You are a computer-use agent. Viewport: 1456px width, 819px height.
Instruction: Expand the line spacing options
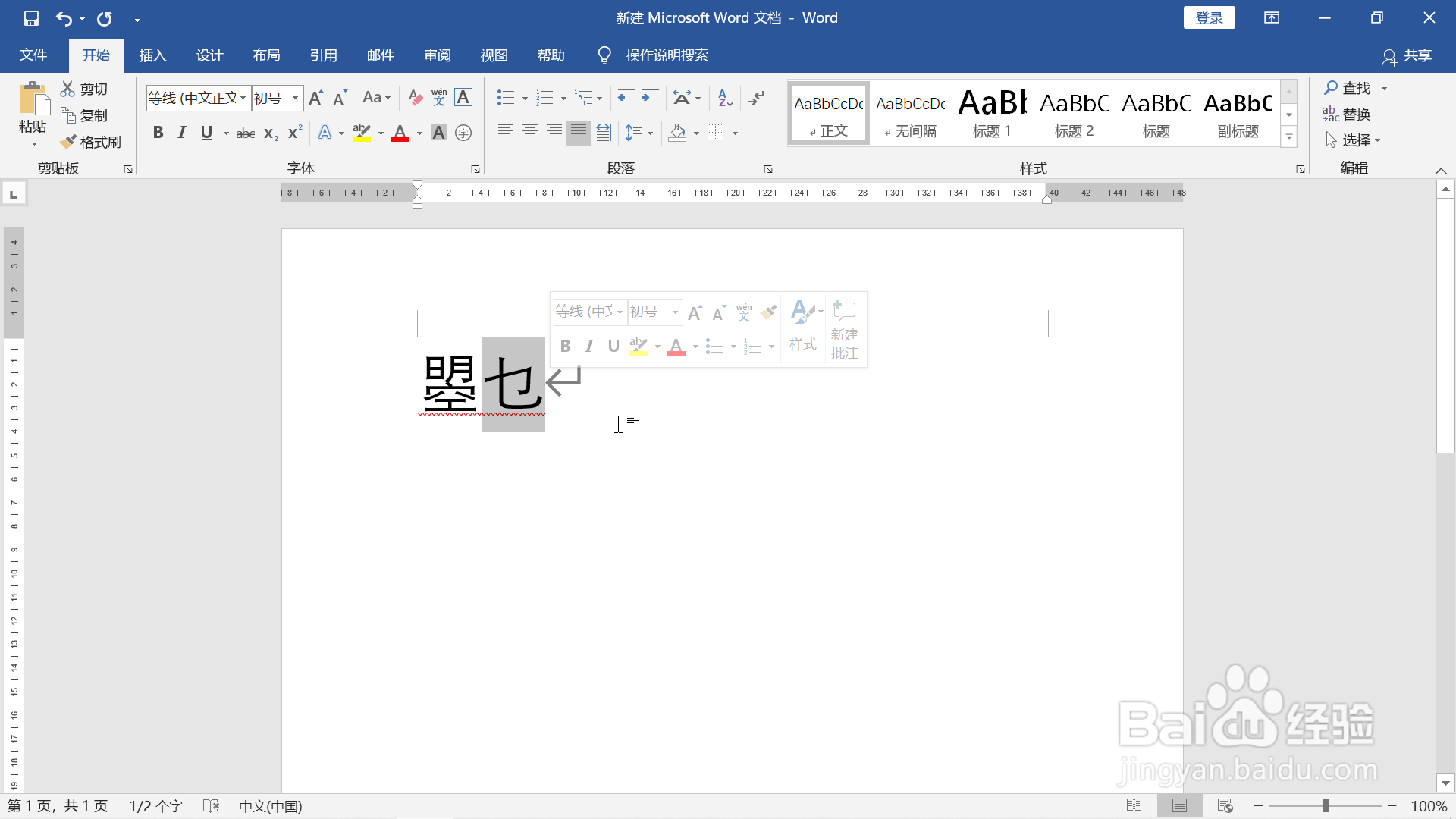point(639,133)
